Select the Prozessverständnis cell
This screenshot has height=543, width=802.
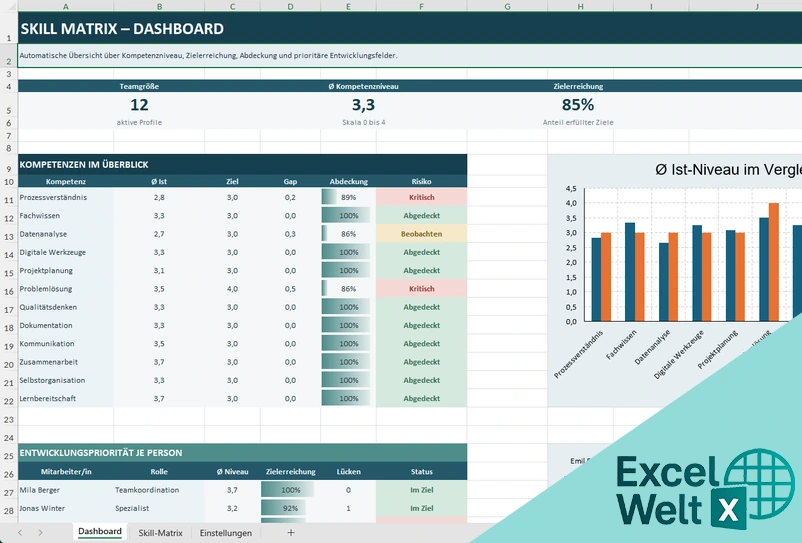click(65, 197)
